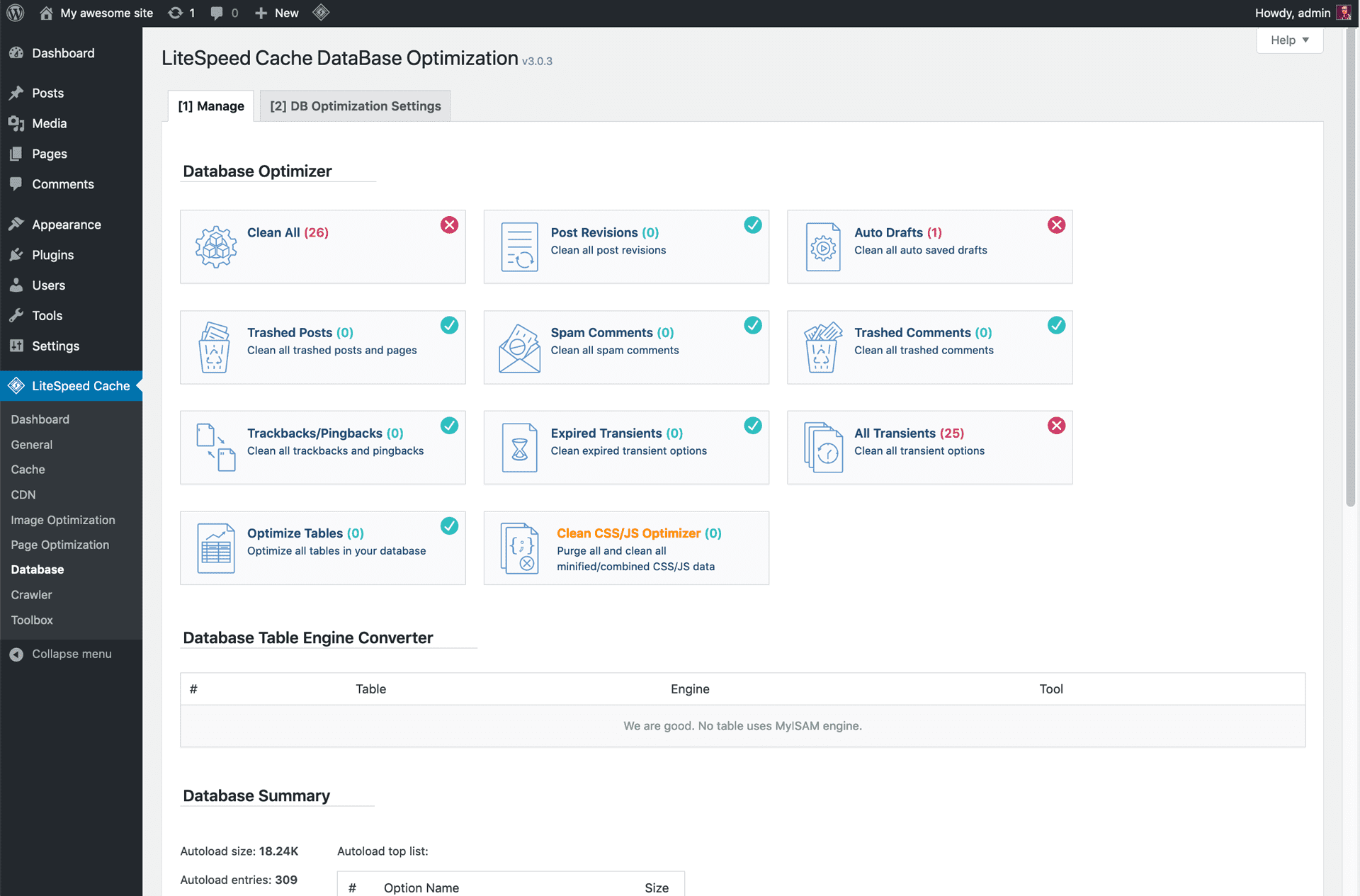Image resolution: width=1360 pixels, height=896 pixels.
Task: Switch to DB Optimization Settings tab
Action: coord(354,105)
